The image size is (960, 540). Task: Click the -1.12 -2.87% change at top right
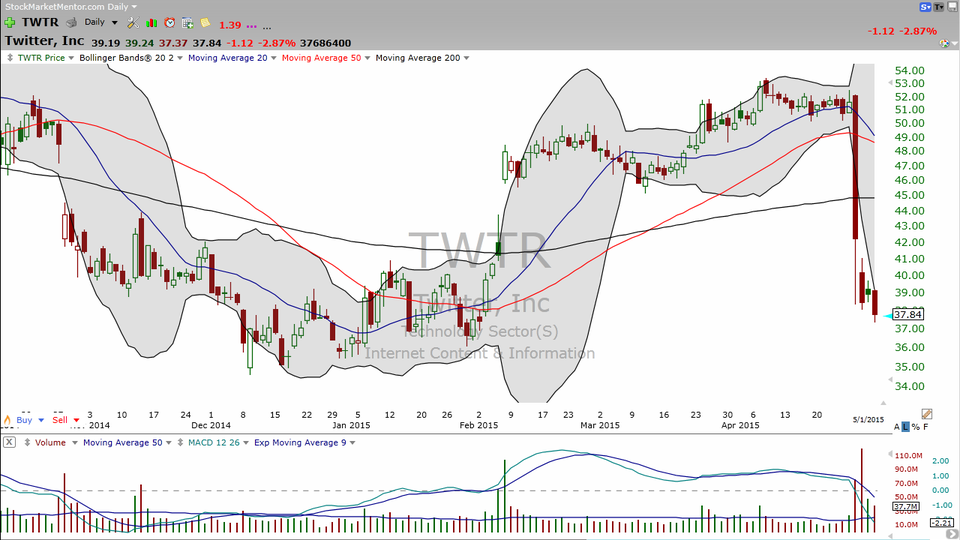click(902, 31)
